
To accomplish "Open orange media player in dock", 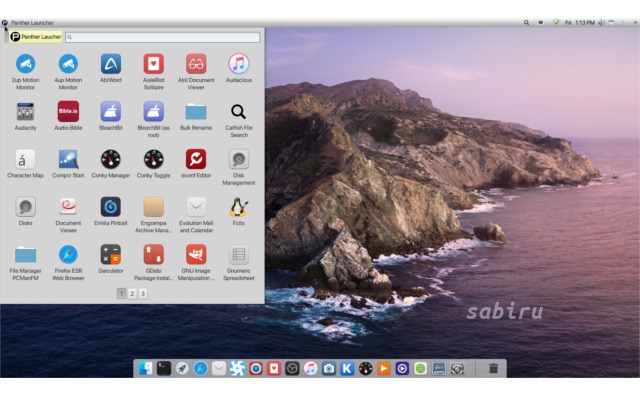I will pyautogui.click(x=384, y=369).
